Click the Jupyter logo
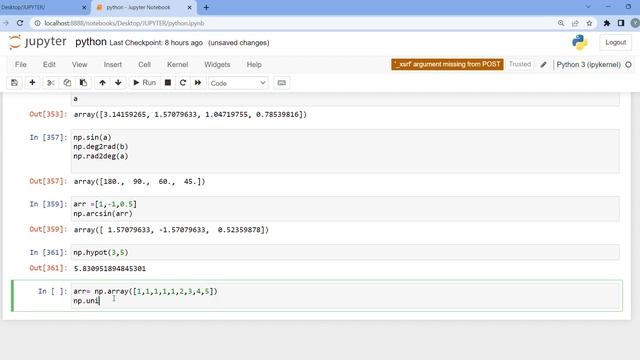The width and height of the screenshot is (640, 360). coord(38,42)
